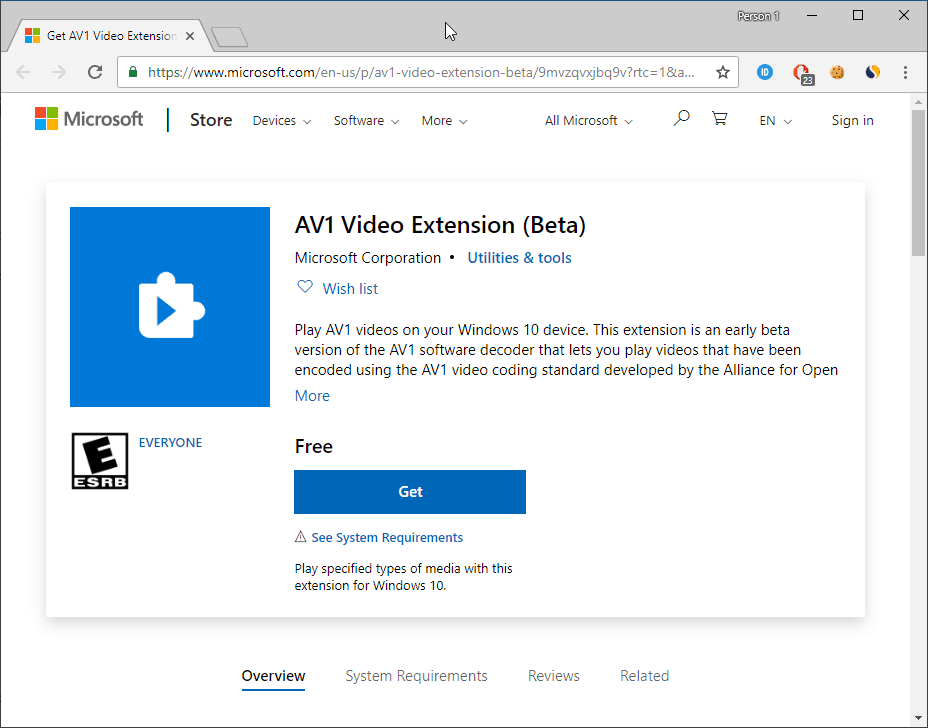Click the browser forward arrow
Image resolution: width=928 pixels, height=728 pixels.
[x=59, y=72]
